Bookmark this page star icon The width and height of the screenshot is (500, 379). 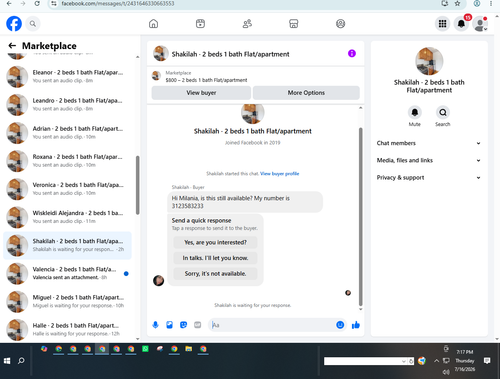pyautogui.click(x=457, y=3)
